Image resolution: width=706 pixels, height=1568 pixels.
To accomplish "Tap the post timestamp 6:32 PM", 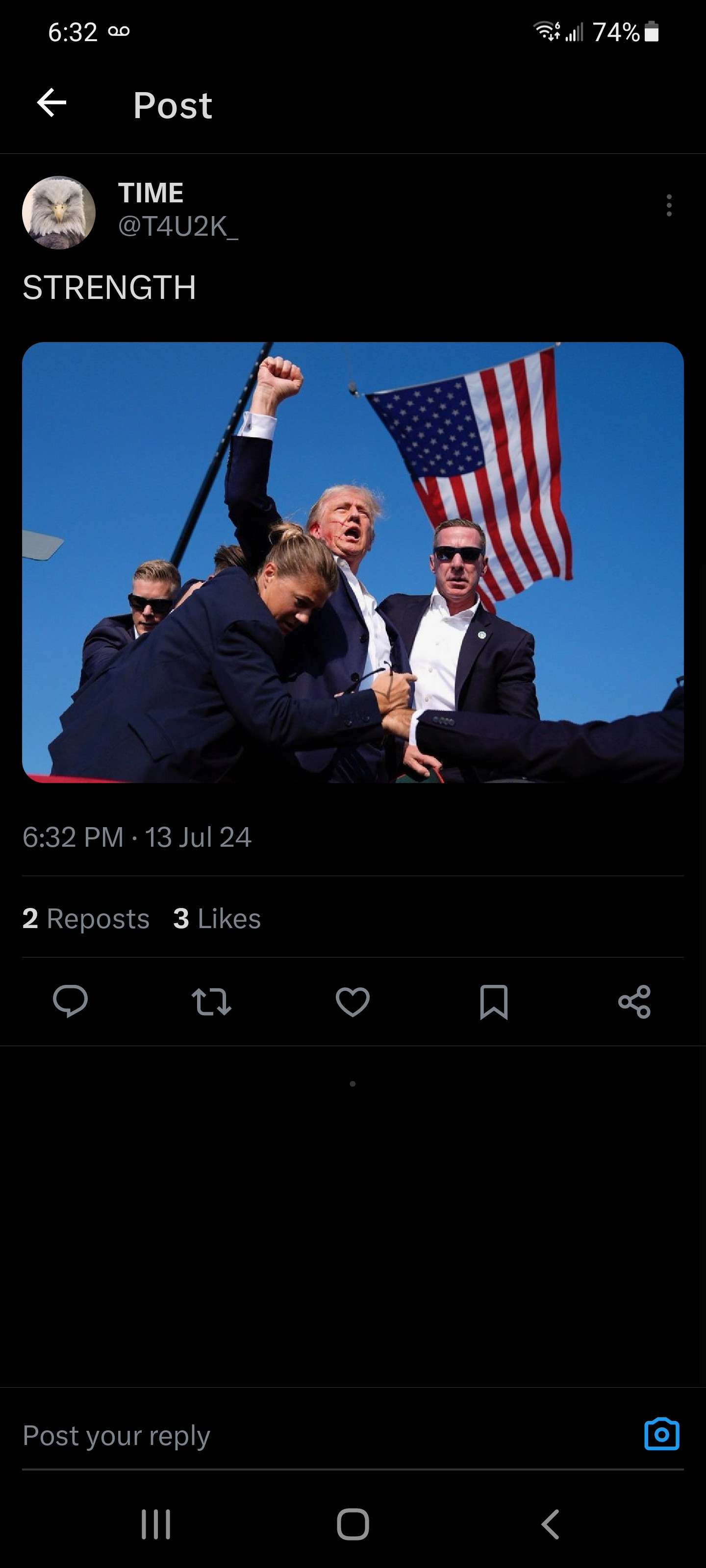I will coord(73,837).
